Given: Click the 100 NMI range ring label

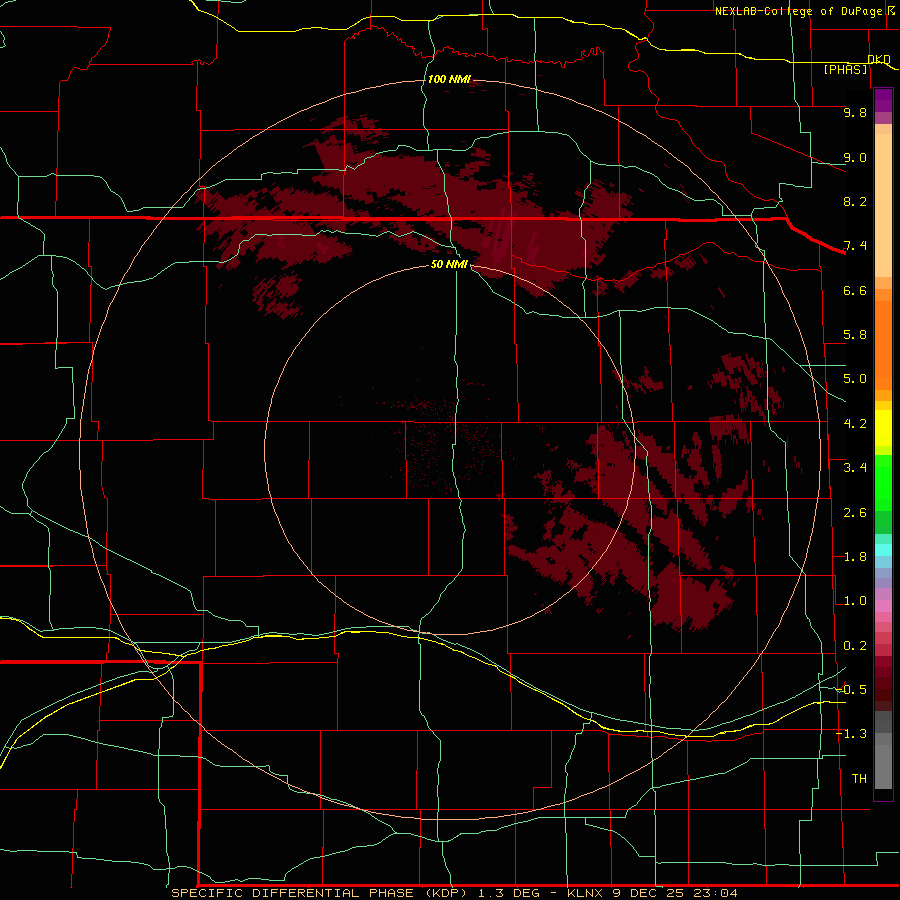Looking at the screenshot, I should 449,79.
